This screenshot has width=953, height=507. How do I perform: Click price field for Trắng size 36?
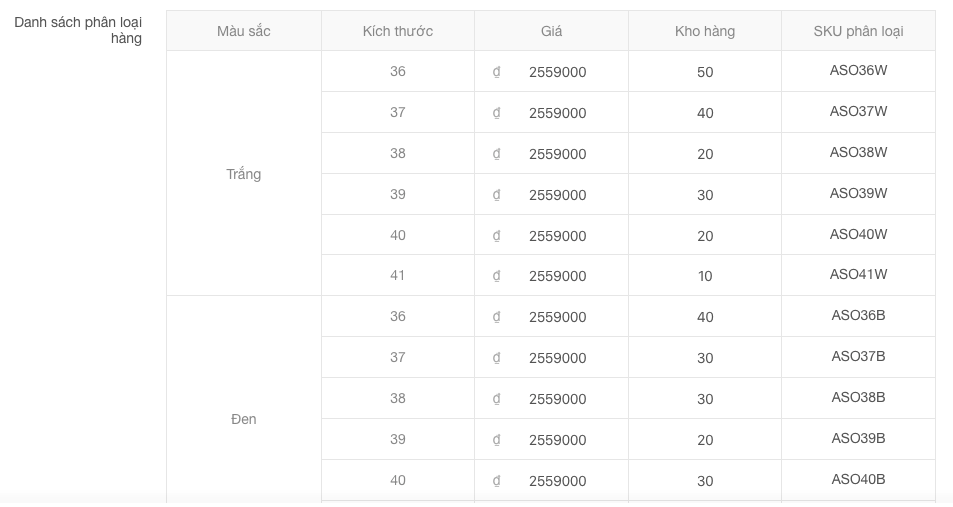(557, 72)
